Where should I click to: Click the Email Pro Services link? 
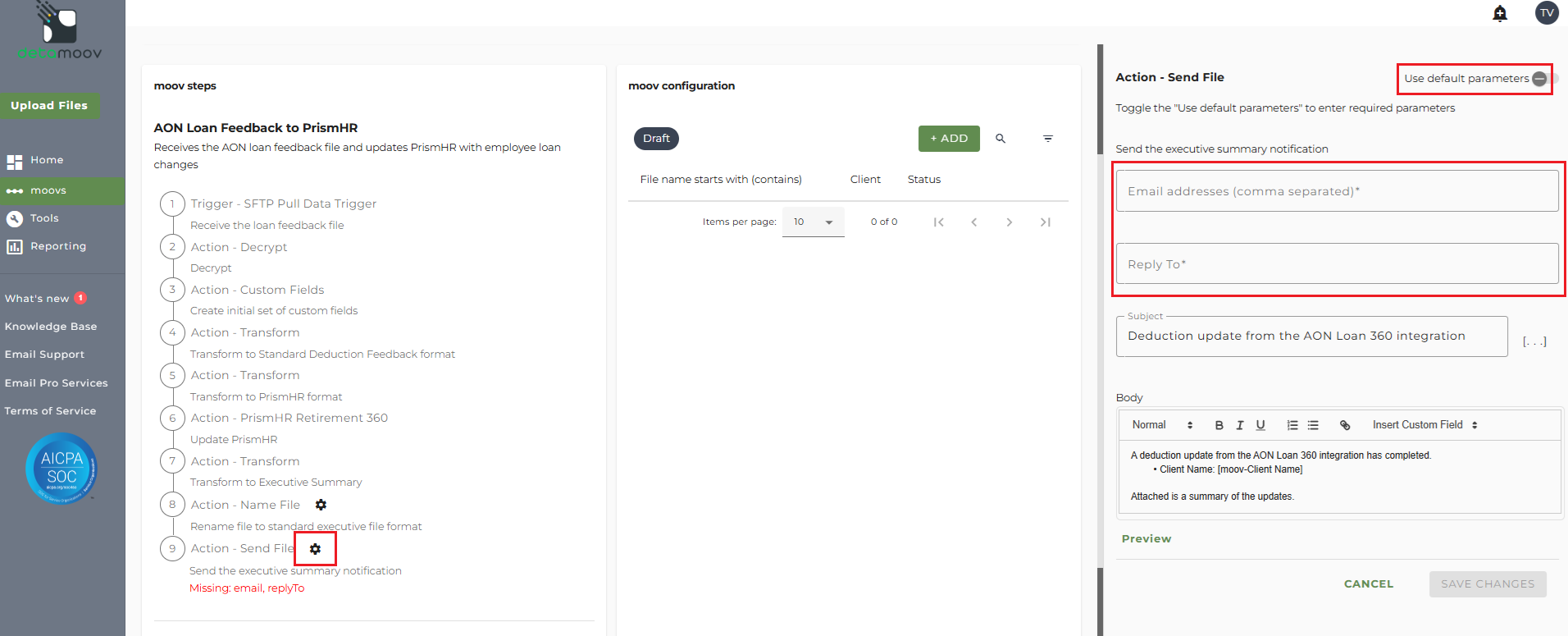[56, 383]
